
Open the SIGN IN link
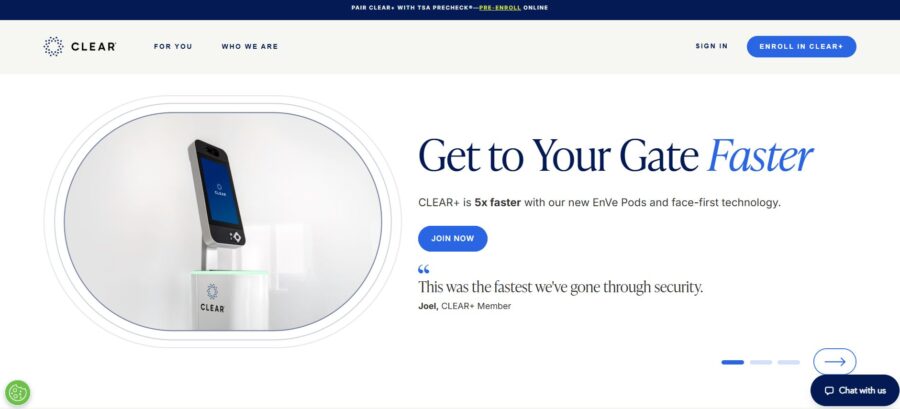pyautogui.click(x=712, y=46)
